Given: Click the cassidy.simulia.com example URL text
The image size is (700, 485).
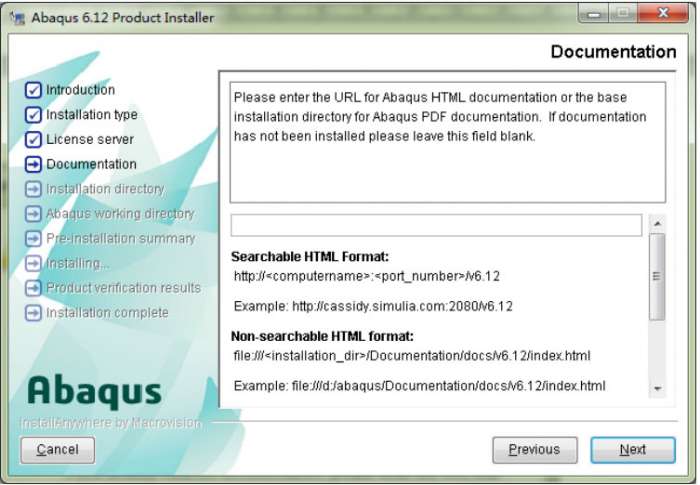Looking at the screenshot, I should (x=402, y=306).
